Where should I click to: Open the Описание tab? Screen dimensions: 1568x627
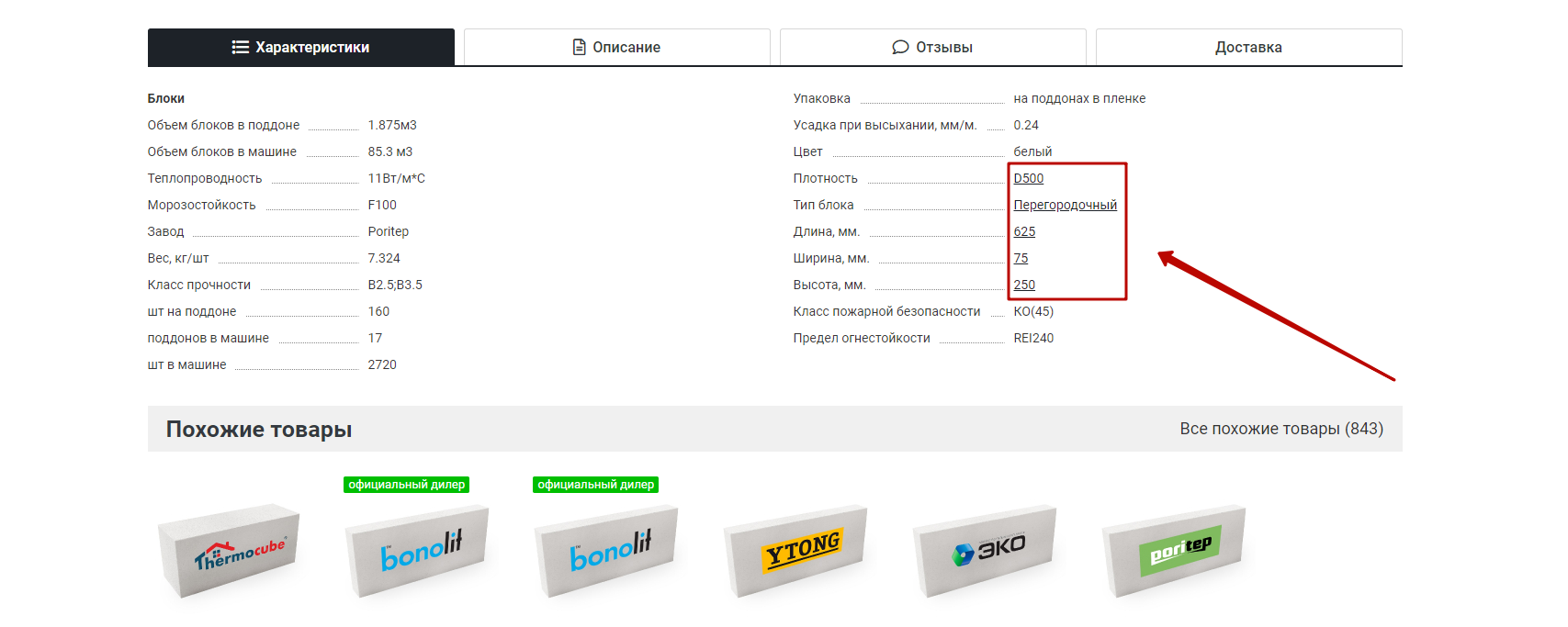[616, 48]
